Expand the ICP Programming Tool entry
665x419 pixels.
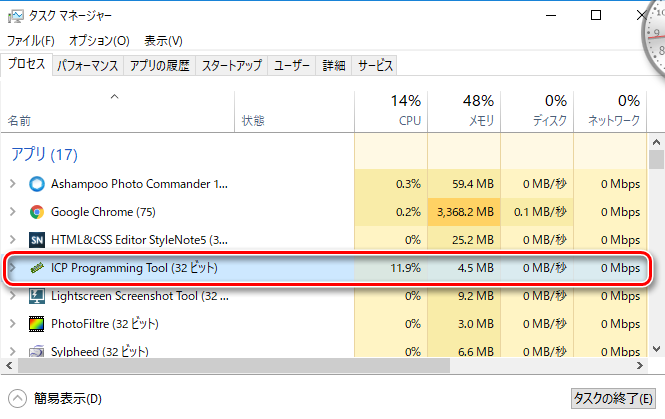tap(12, 268)
